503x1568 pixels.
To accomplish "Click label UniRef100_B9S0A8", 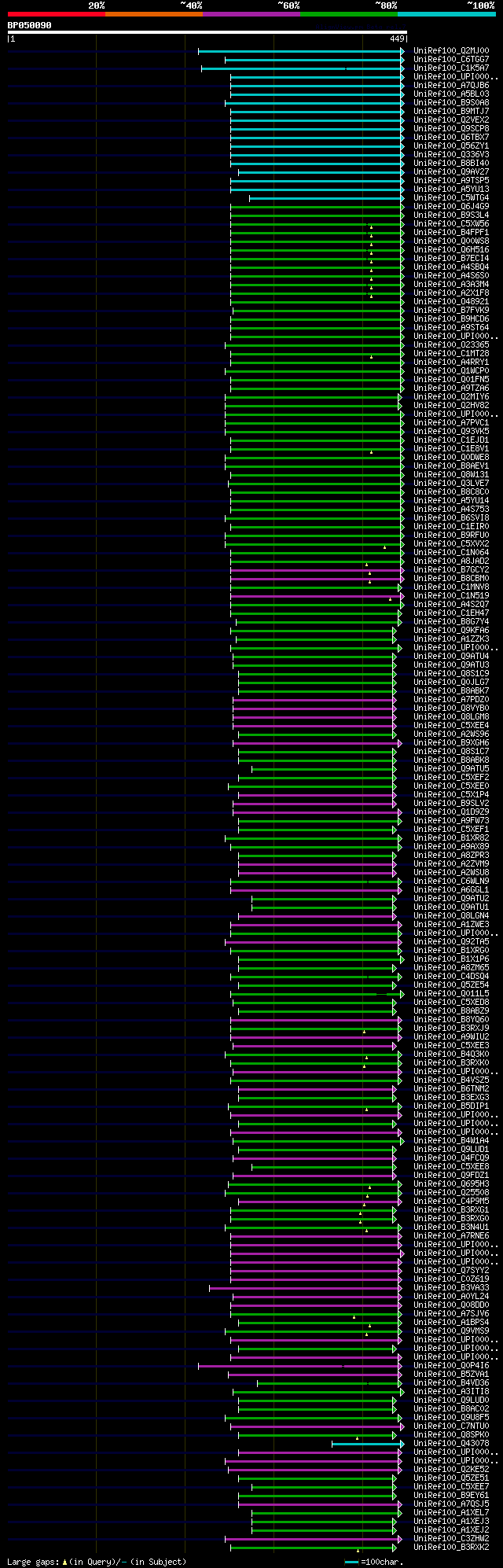I will [x=451, y=102].
